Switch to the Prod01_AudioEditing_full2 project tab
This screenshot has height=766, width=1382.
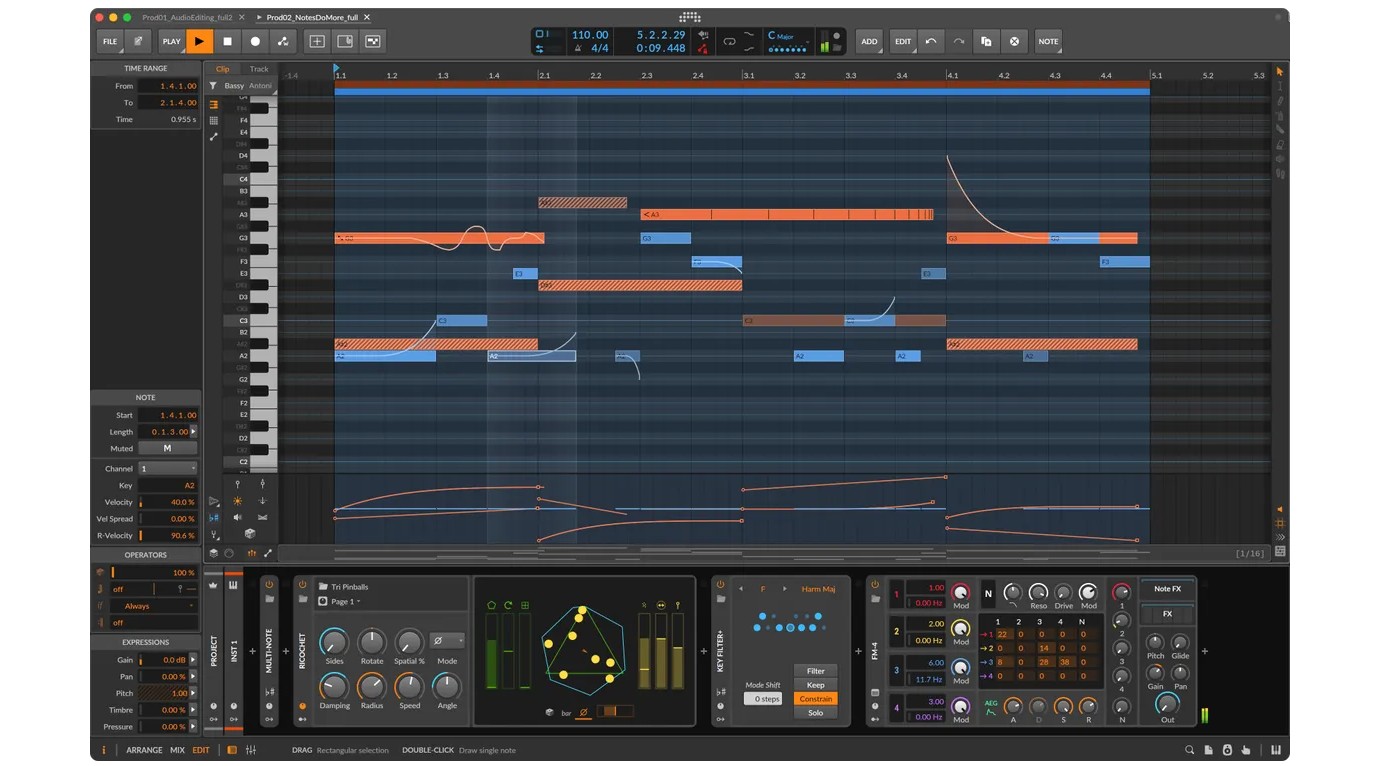187,17
